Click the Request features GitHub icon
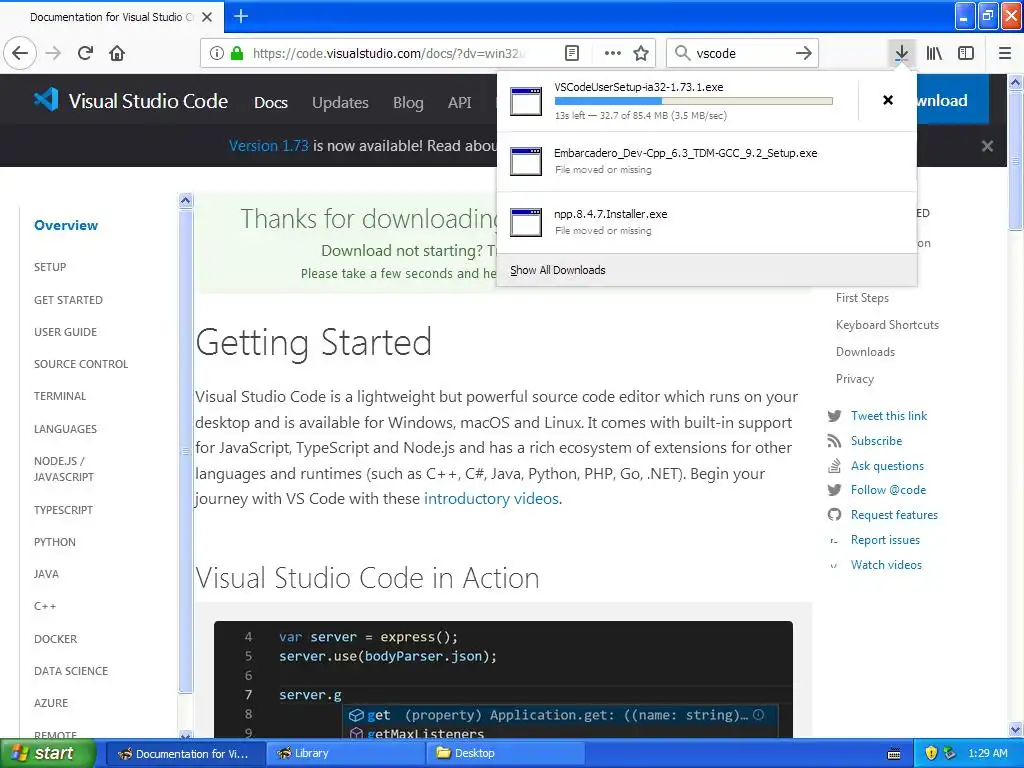The width and height of the screenshot is (1024, 768). point(834,515)
